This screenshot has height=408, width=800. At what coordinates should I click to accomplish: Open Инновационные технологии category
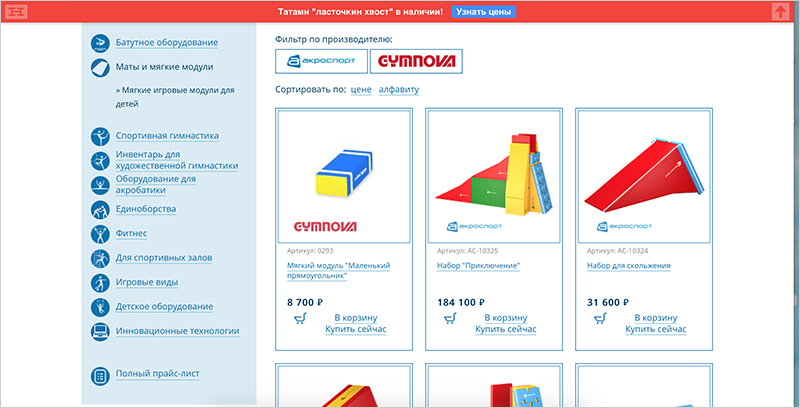pyautogui.click(x=178, y=331)
